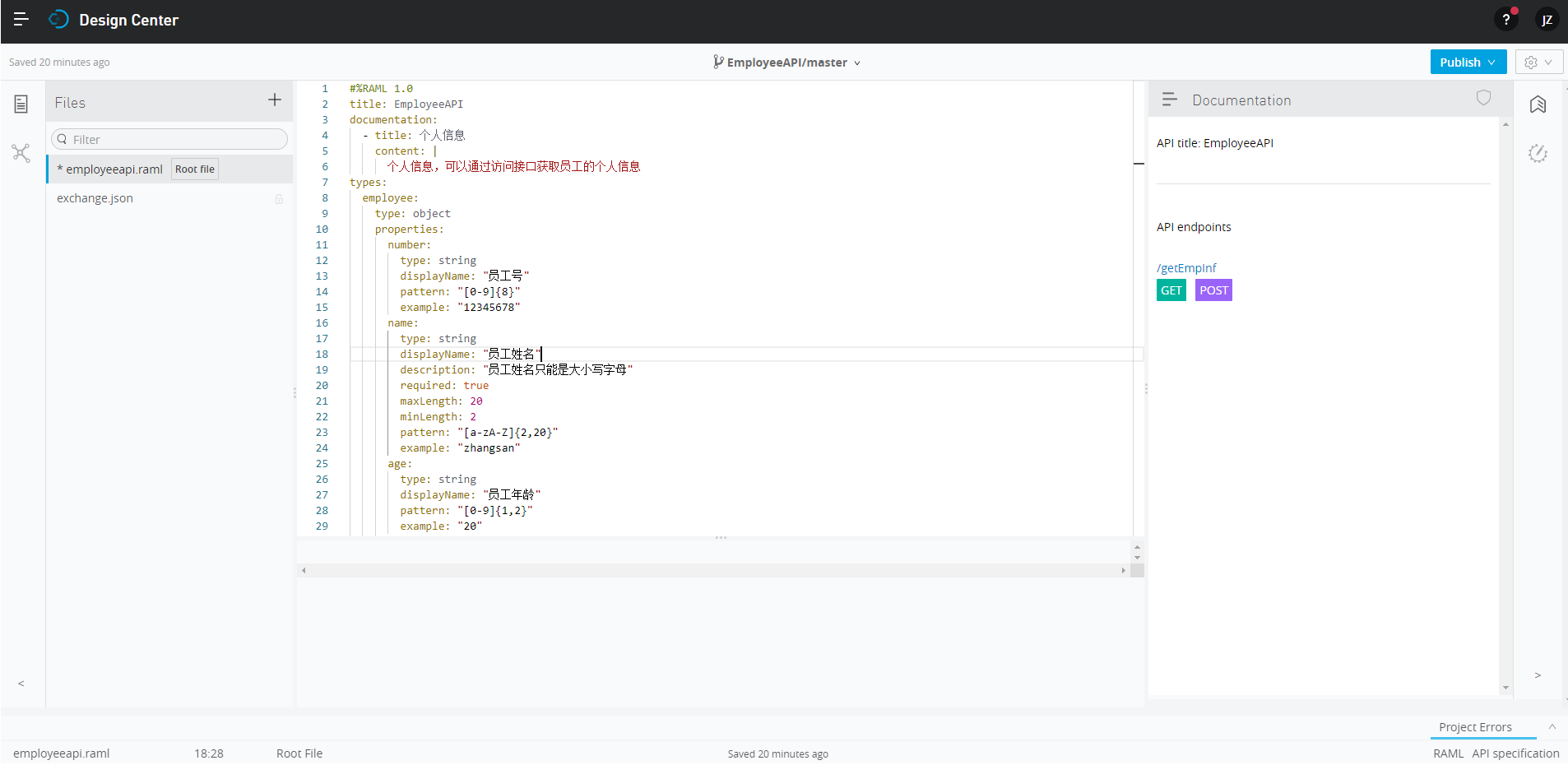Click the shield icon in Documentation header
Image resolution: width=1568 pixels, height=765 pixels.
point(1482,98)
